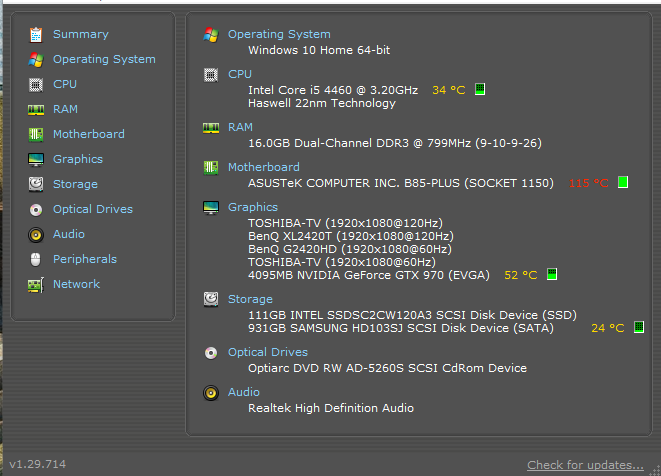Click the Optical Drives heading link in summary
The image size is (661, 476).
[268, 352]
